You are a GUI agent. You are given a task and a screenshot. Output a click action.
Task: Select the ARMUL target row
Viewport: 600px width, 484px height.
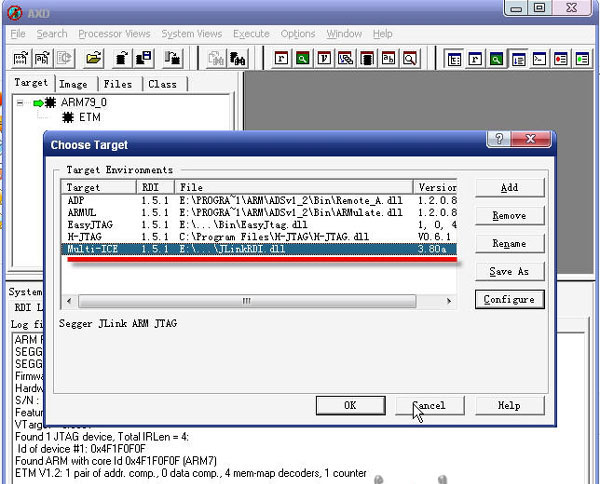tap(259, 212)
